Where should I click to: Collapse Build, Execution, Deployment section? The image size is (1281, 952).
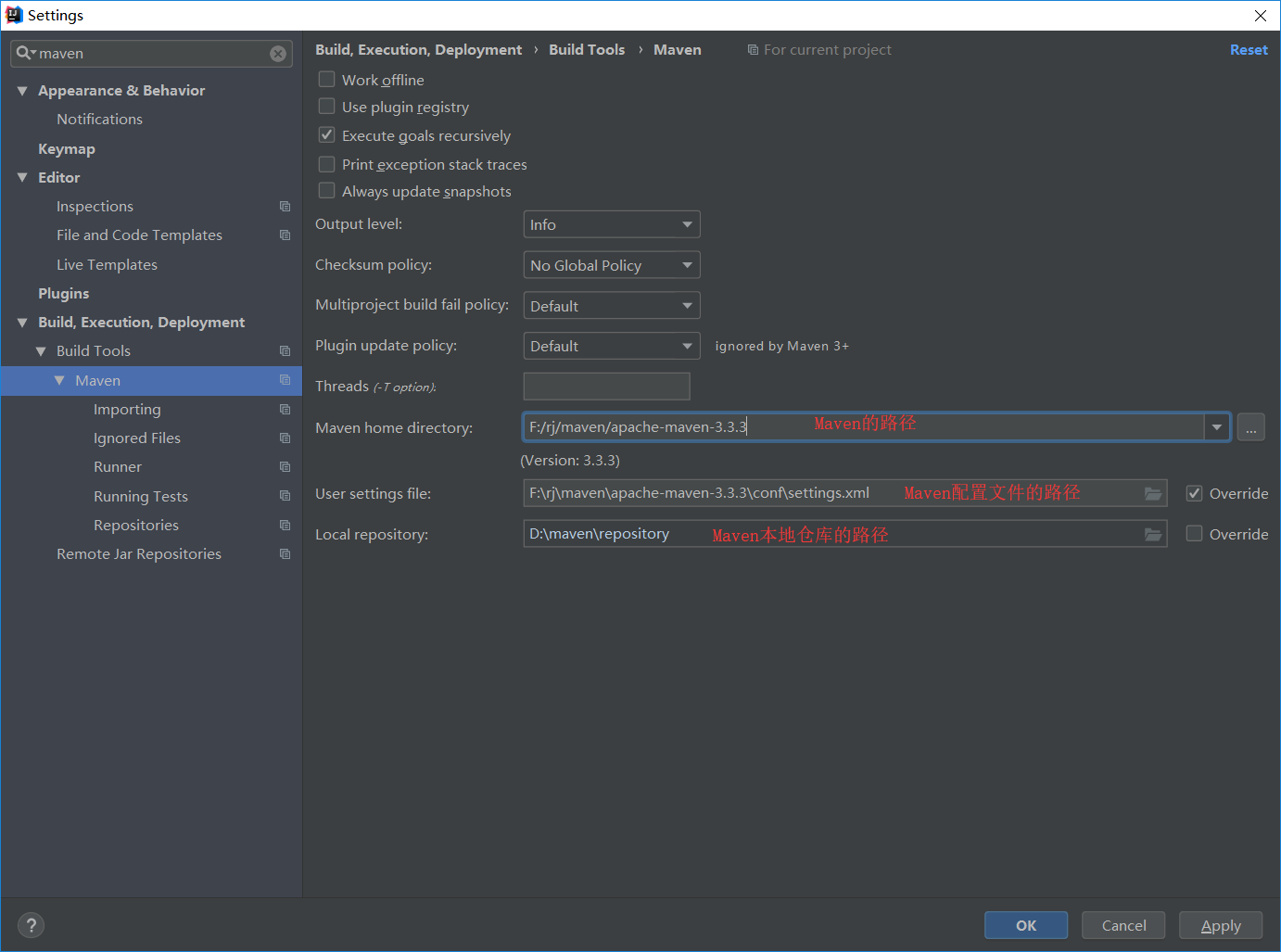pos(22,323)
